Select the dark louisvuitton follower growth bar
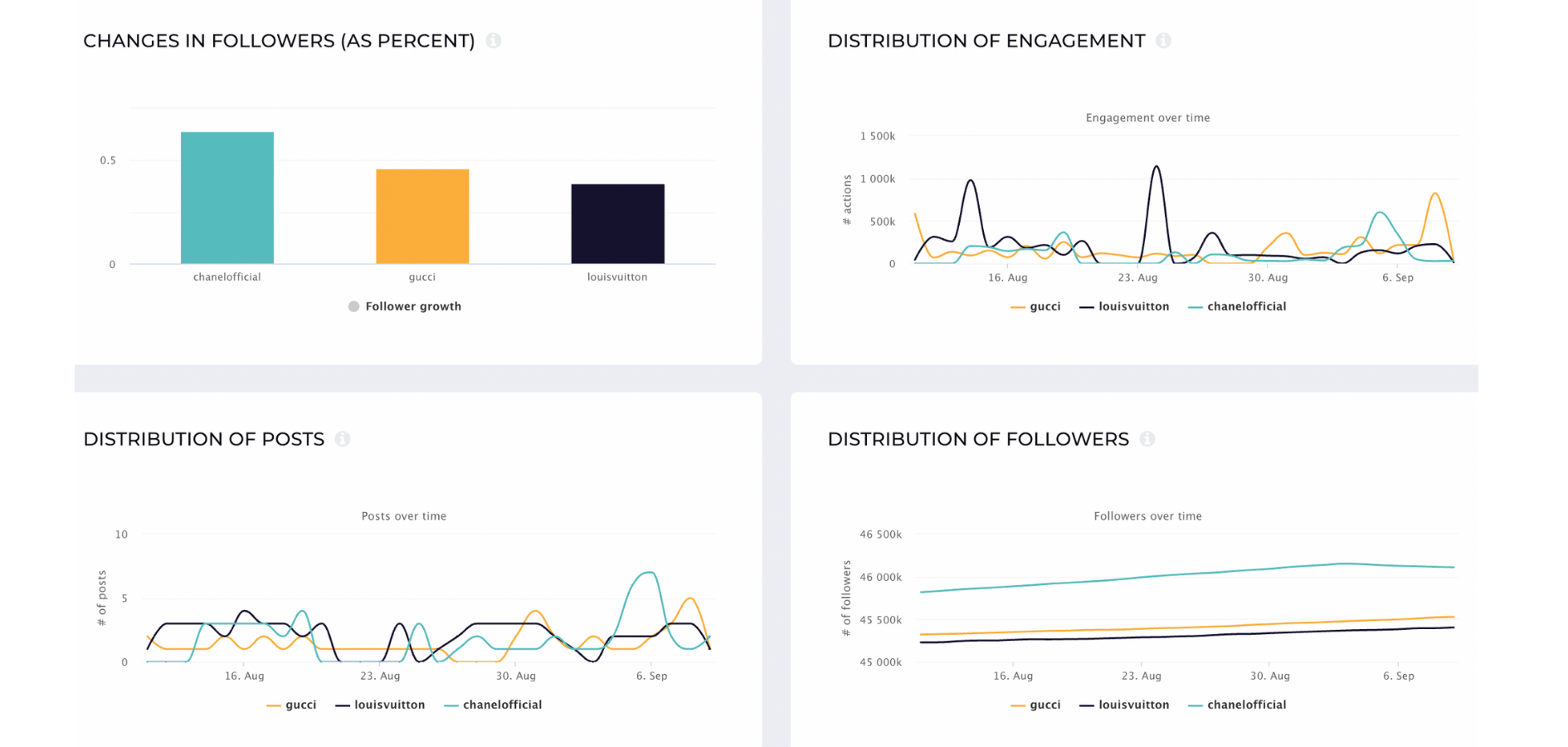Image resolution: width=1568 pixels, height=747 pixels. 618,224
